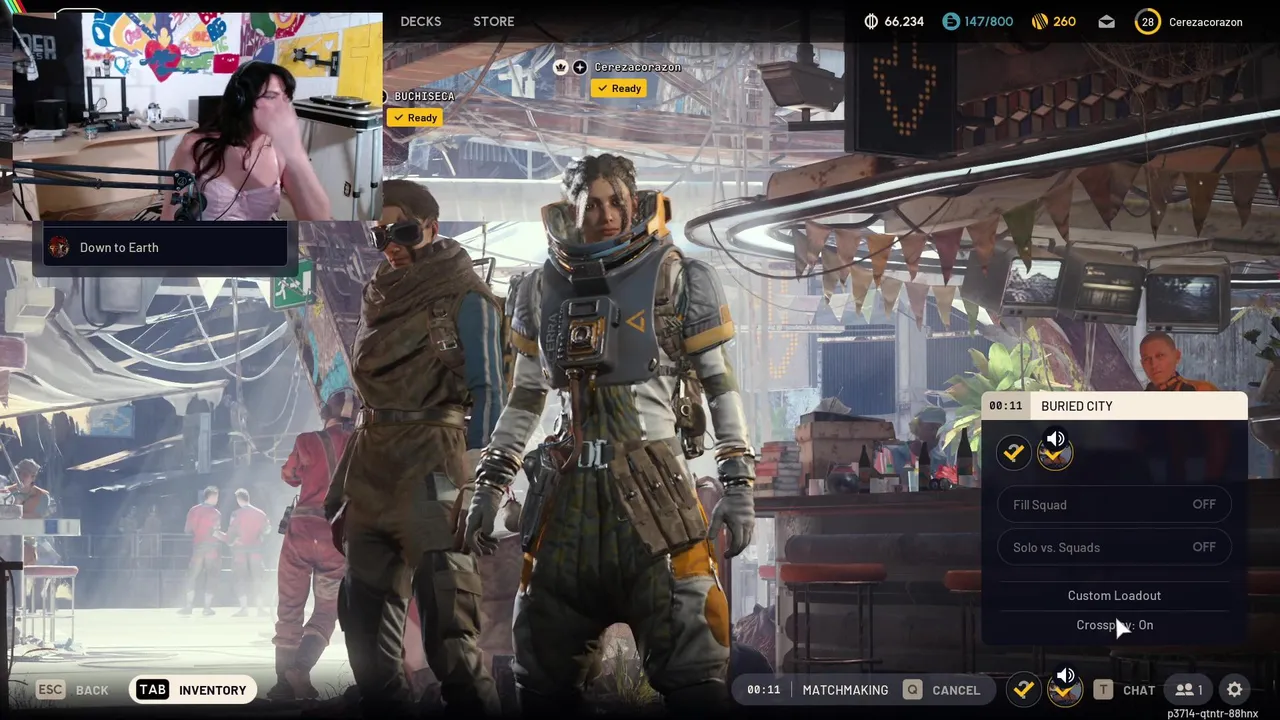Open the Custom Loadout option
The width and height of the screenshot is (1280, 720).
coord(1114,595)
